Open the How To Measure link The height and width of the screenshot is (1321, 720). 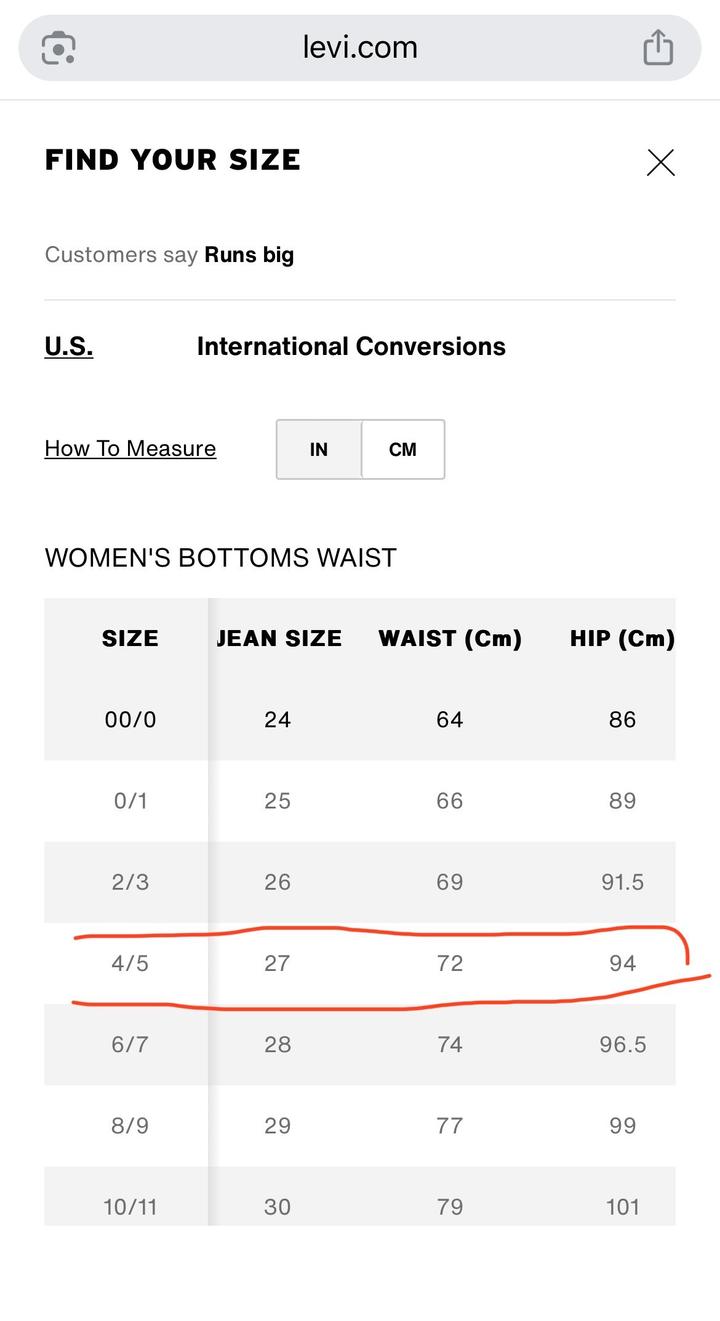coord(130,448)
